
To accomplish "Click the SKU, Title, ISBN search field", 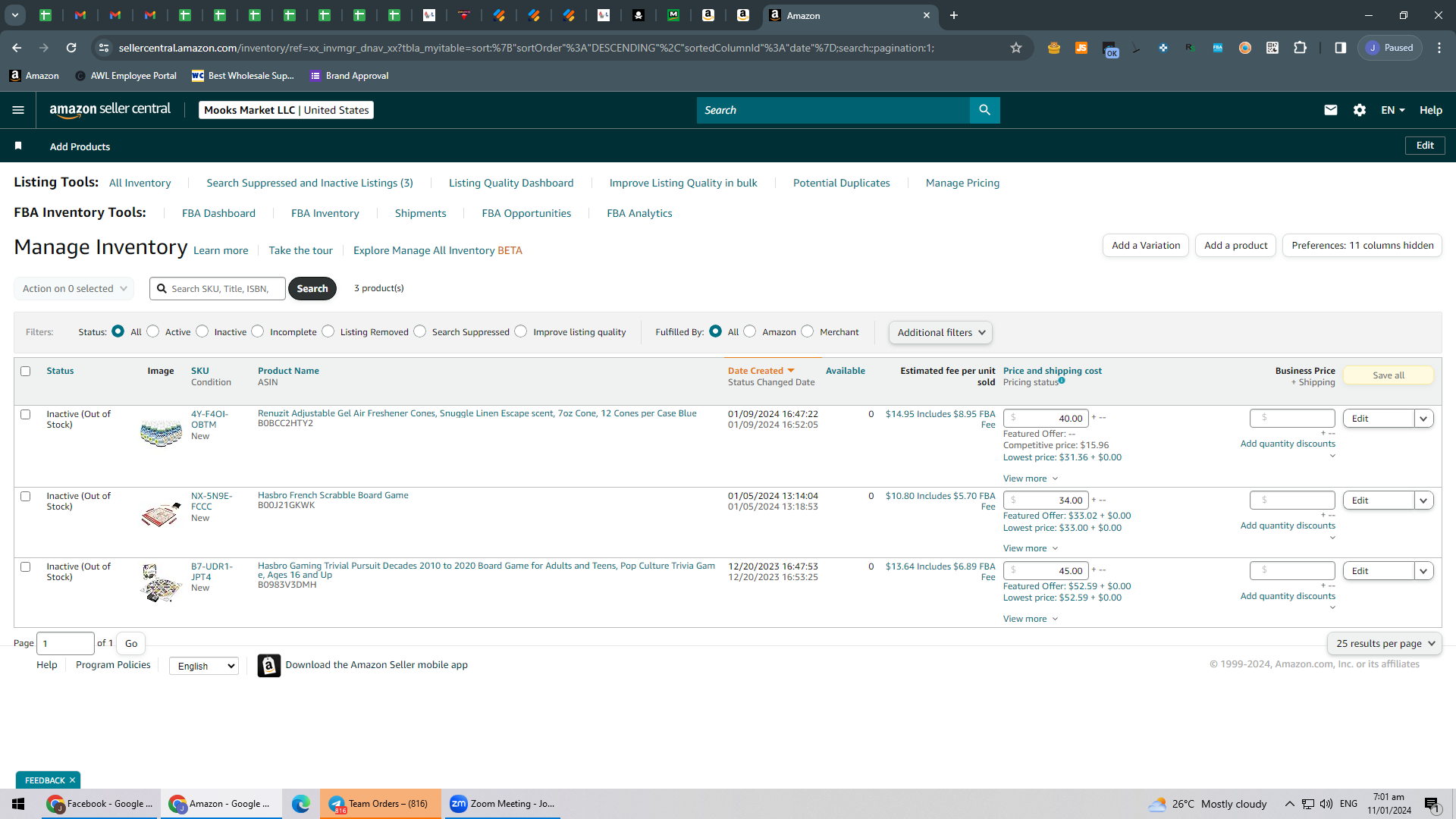I will point(218,289).
